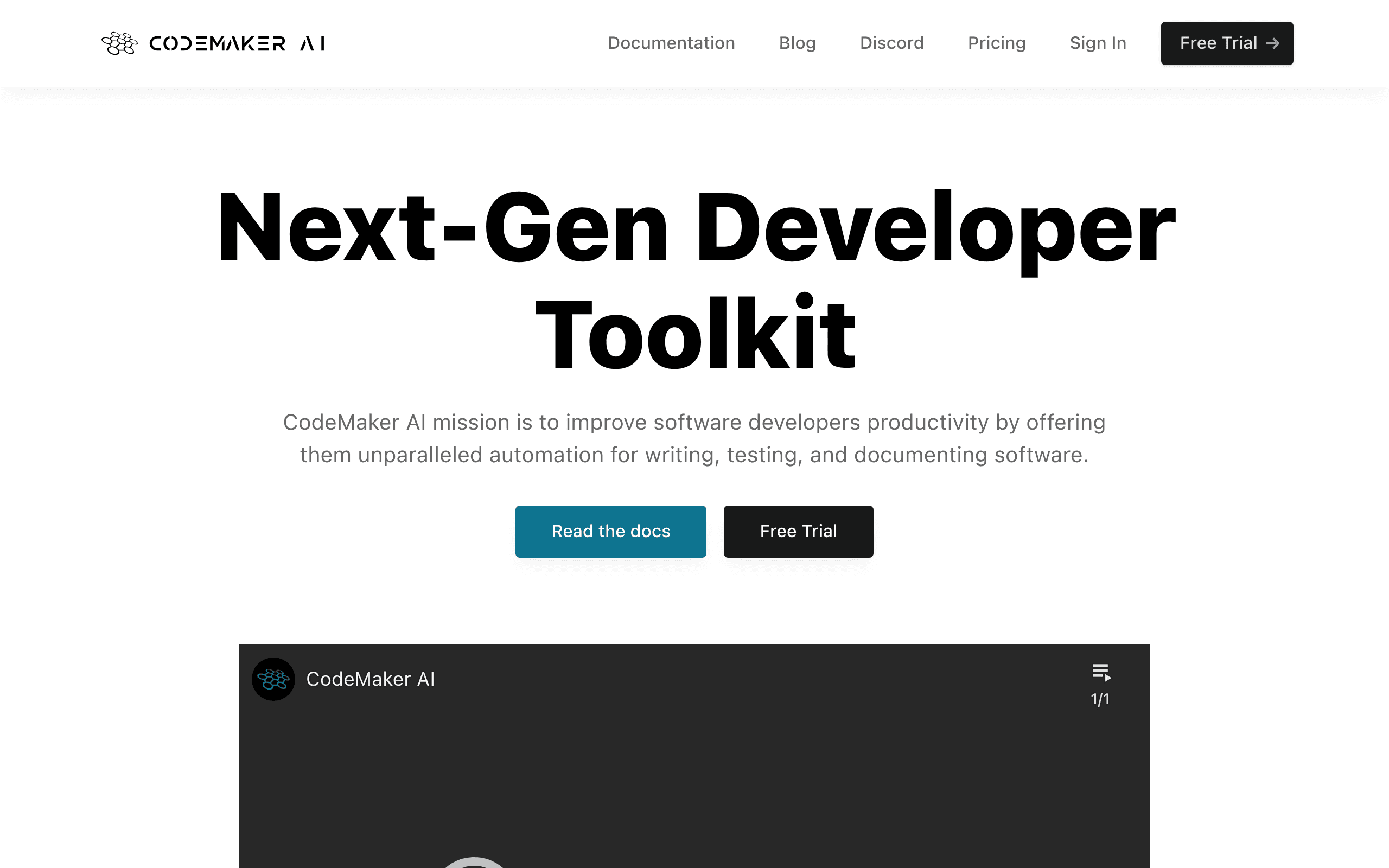Open the Discord link in navigation

891,43
